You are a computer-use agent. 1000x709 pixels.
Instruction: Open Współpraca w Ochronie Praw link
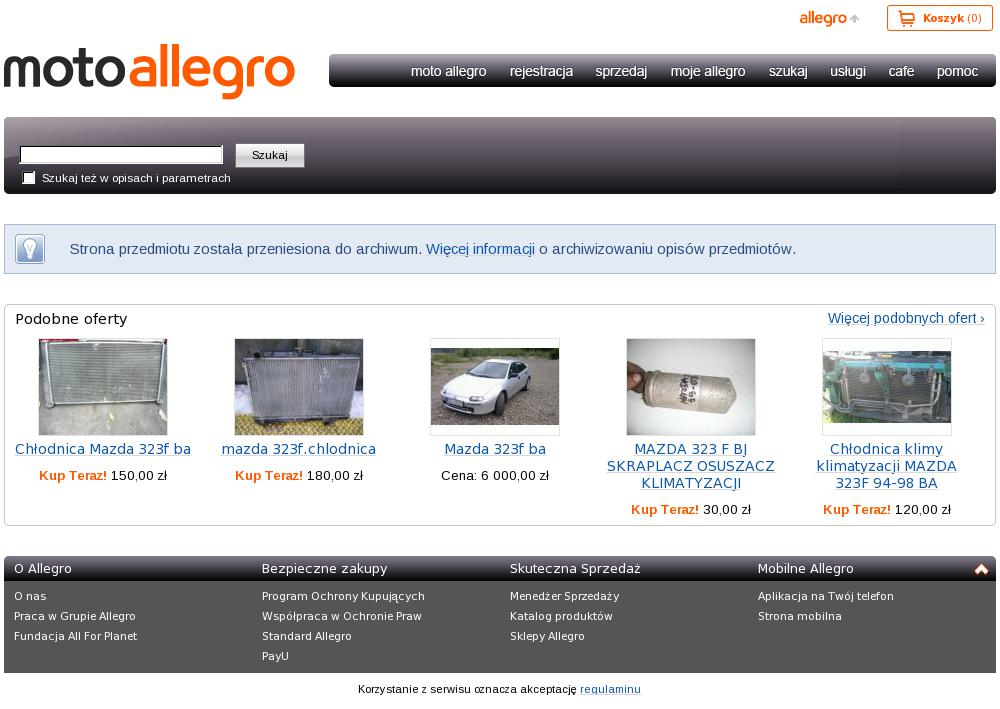coord(342,616)
